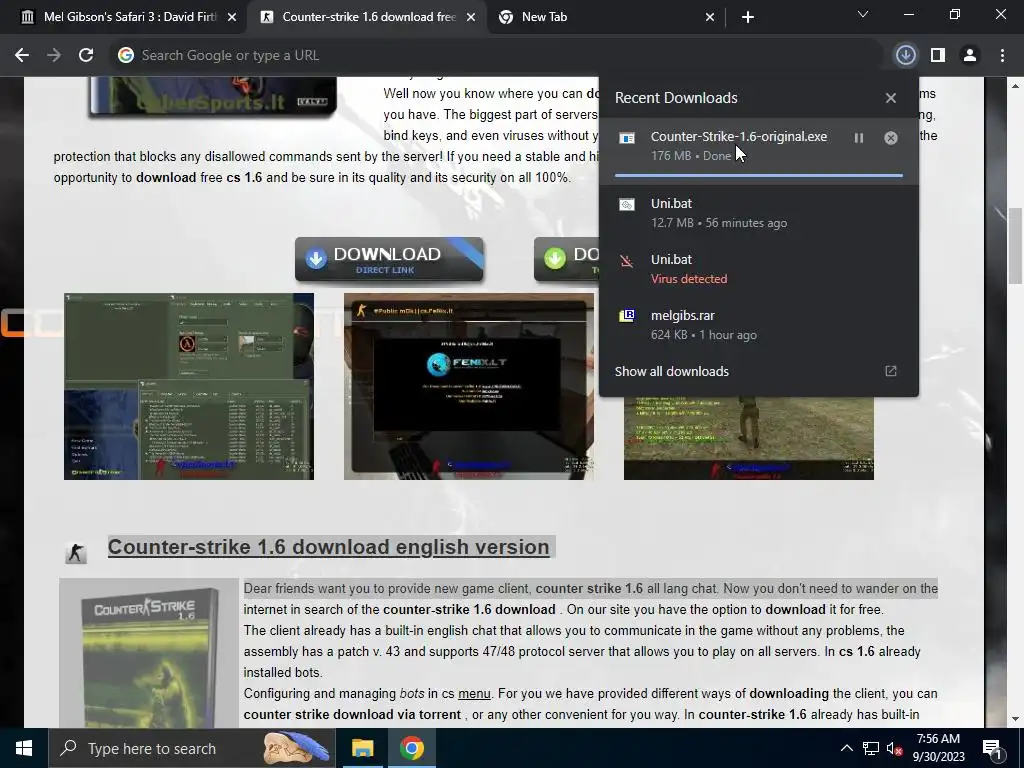
Task: Select Counter-Strike-1.6-original.exe file name
Action: tap(739, 136)
